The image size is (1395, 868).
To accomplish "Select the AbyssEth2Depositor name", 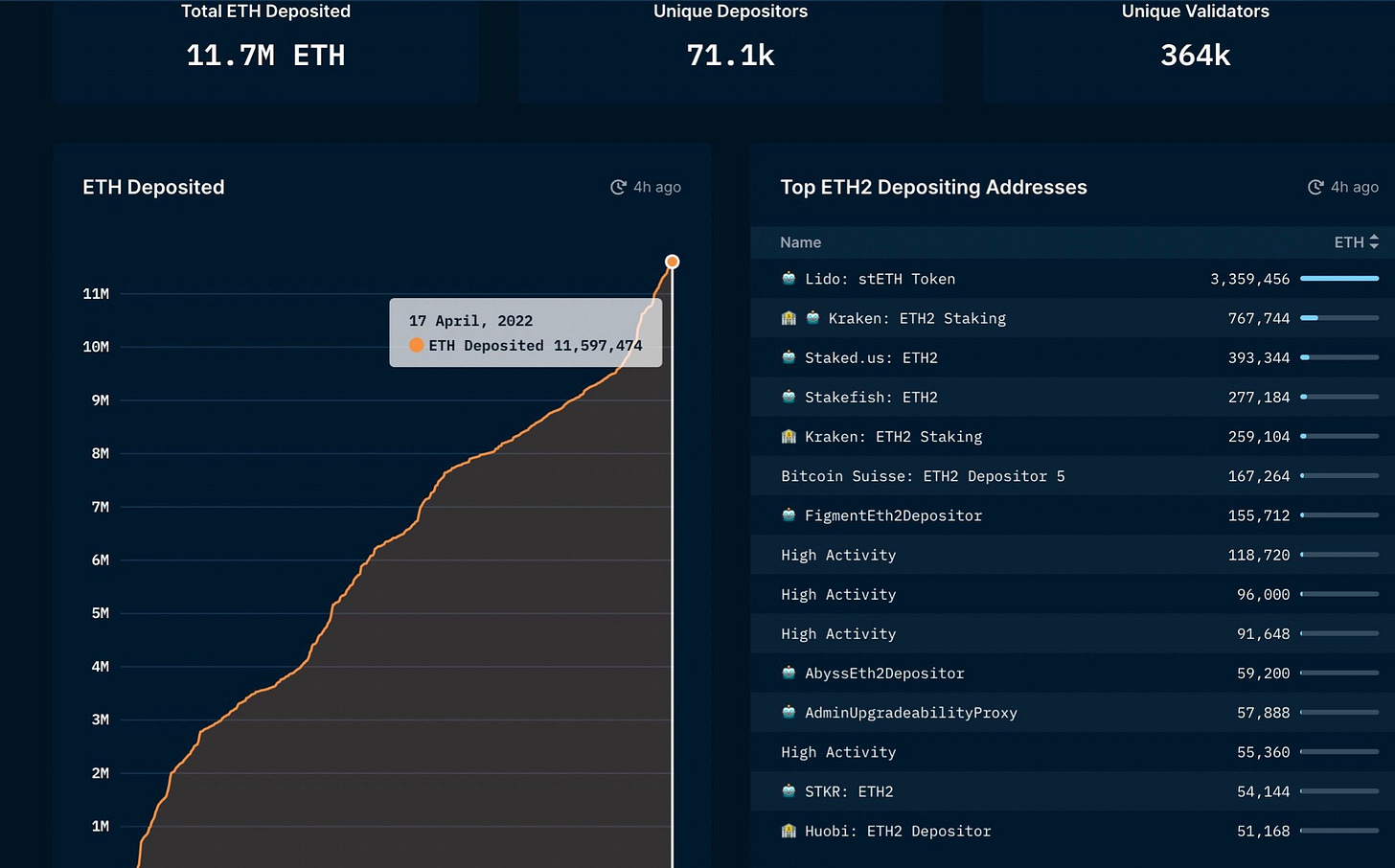I will click(884, 673).
